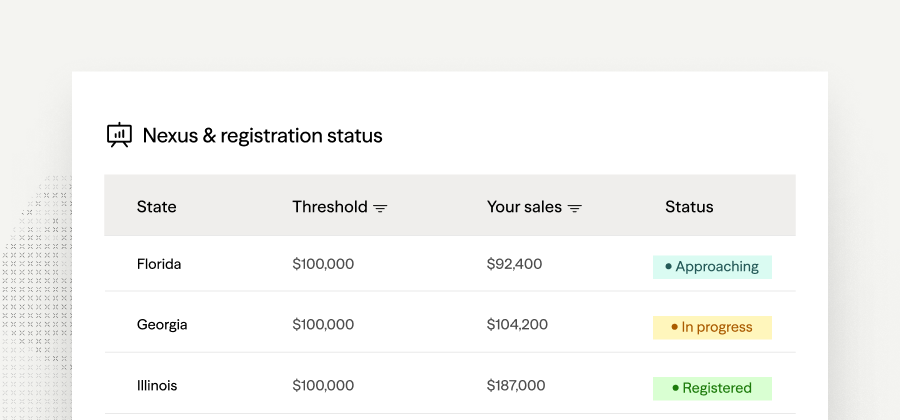Click Florida's $100,000 threshold value
Image resolution: width=900 pixels, height=420 pixels.
(323, 264)
